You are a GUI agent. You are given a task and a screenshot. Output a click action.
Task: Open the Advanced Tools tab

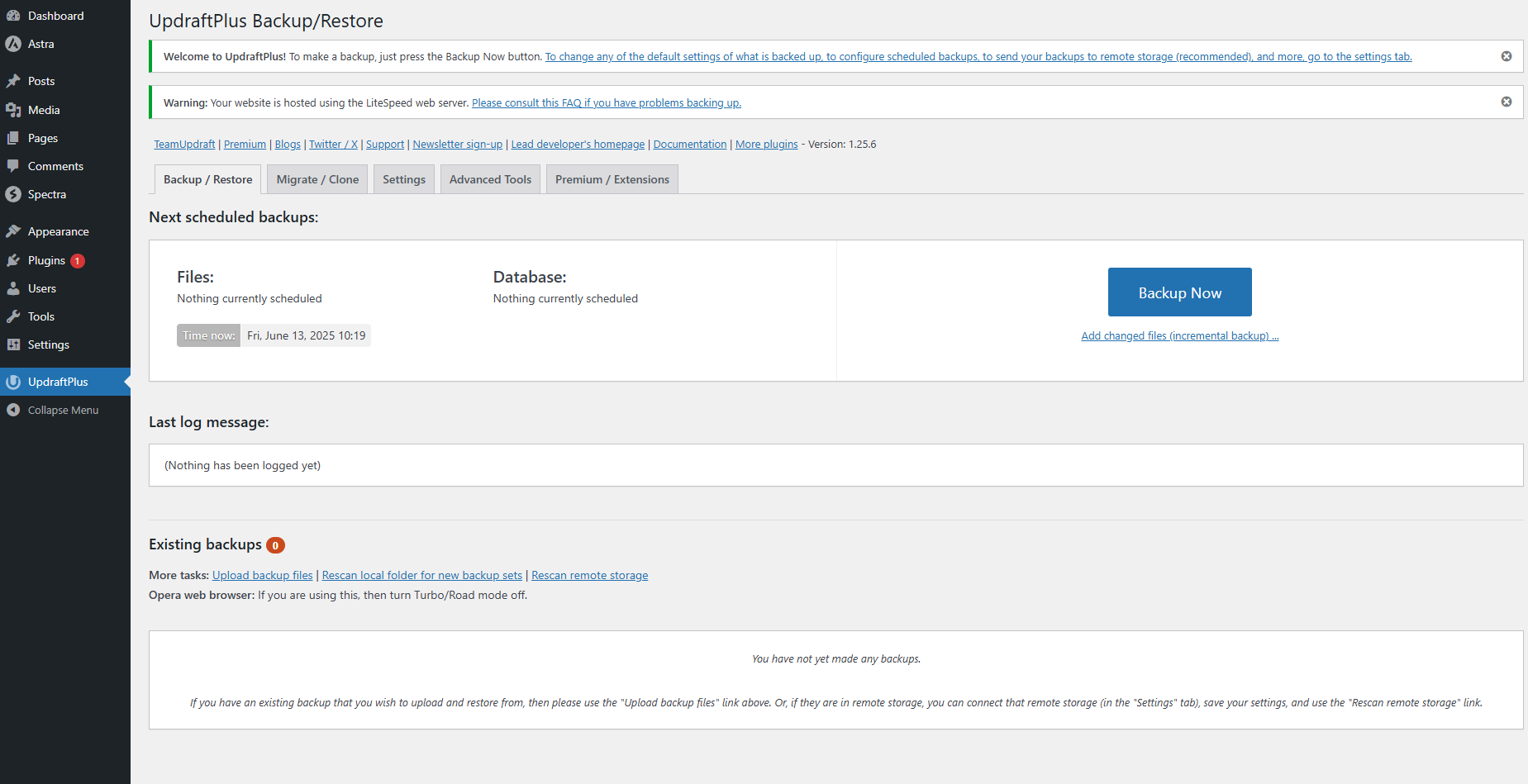[490, 179]
